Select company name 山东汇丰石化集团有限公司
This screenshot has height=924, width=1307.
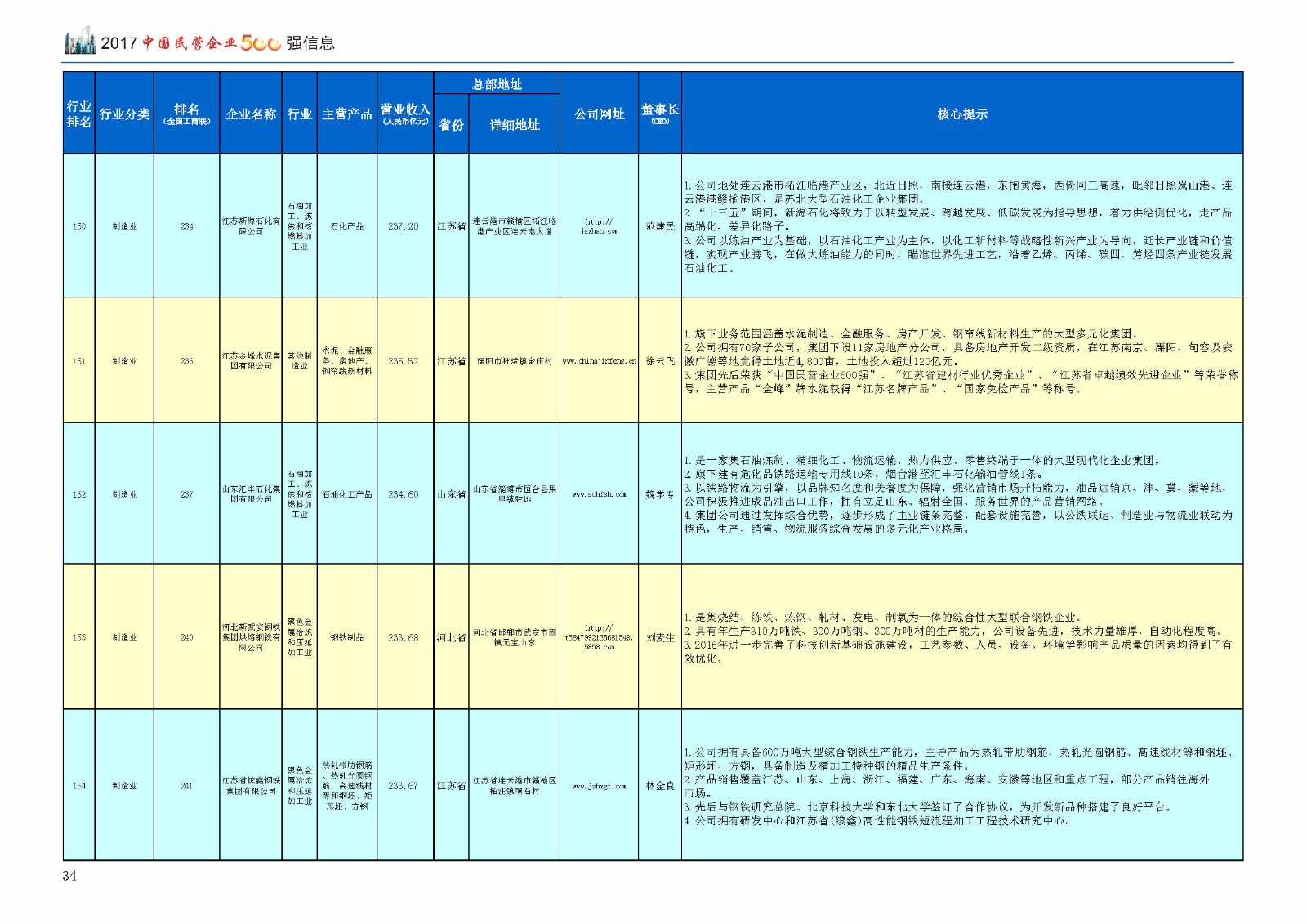(x=251, y=494)
